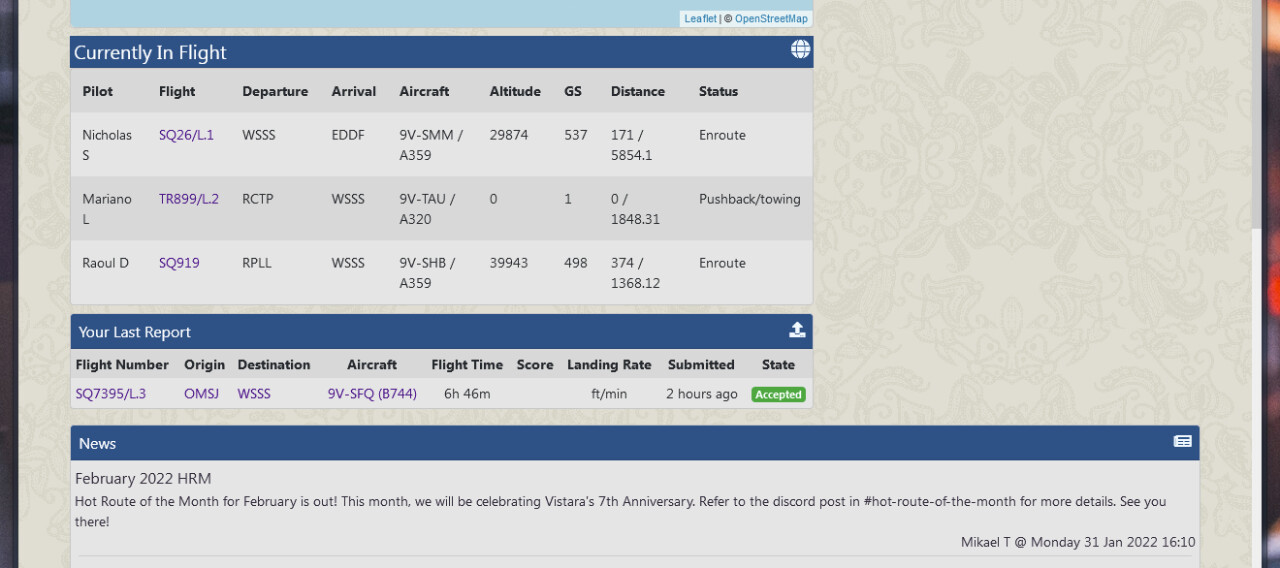Click the Pilot column header
Viewport: 1280px width, 568px height.
click(x=98, y=91)
